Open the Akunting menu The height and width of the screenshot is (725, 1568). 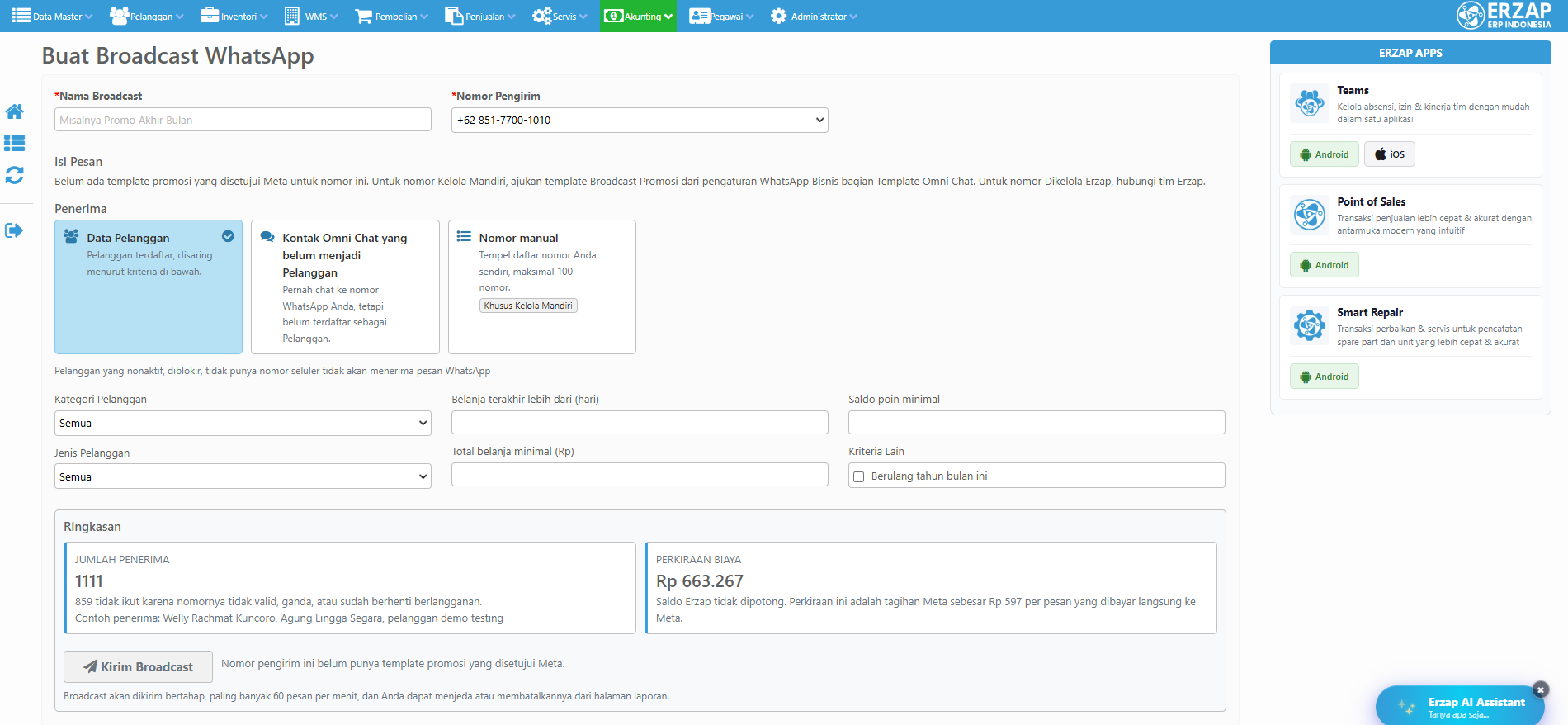[x=638, y=16]
